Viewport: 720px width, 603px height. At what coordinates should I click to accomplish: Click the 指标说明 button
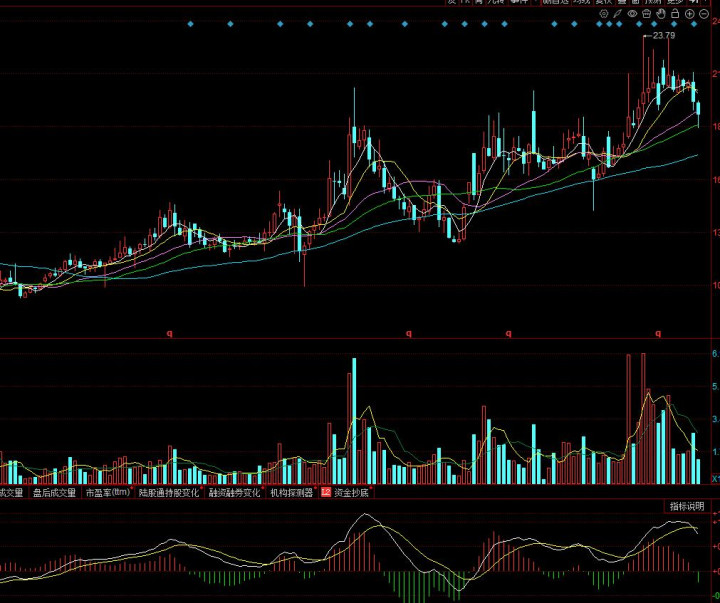pyautogui.click(x=687, y=507)
